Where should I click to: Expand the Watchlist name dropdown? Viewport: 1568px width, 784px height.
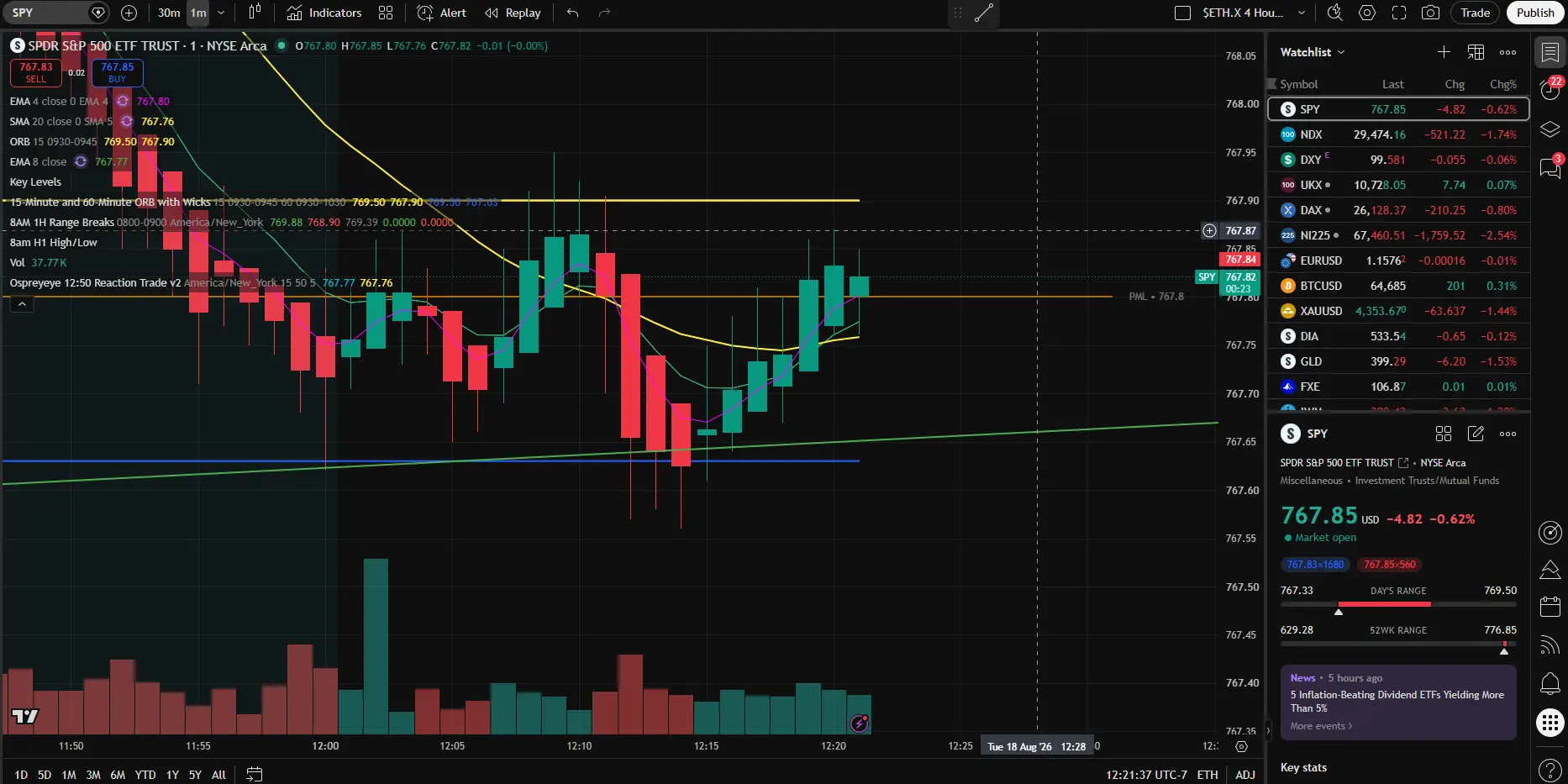[1313, 52]
